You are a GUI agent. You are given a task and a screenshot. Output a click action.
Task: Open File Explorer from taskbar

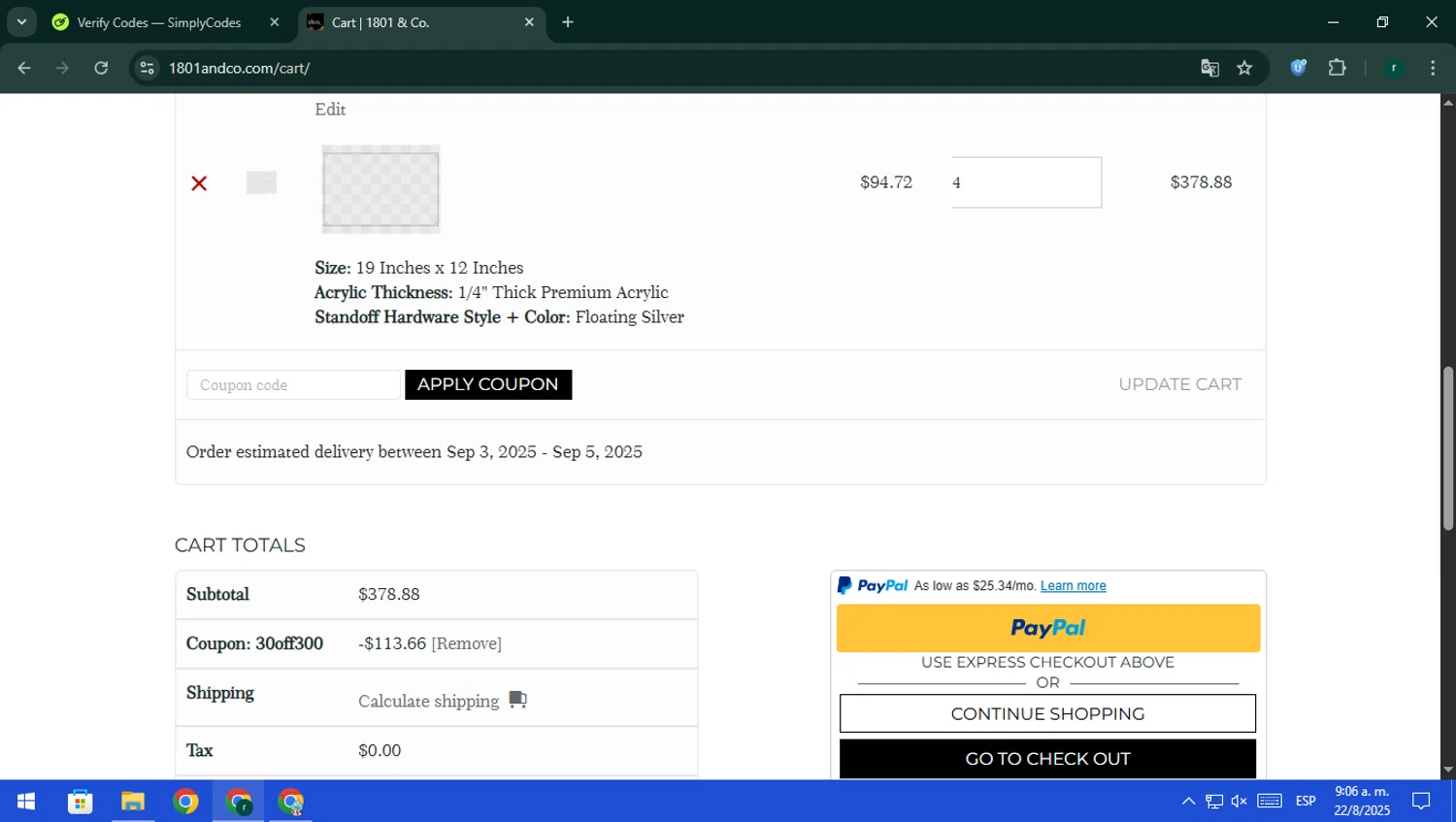pyautogui.click(x=133, y=802)
